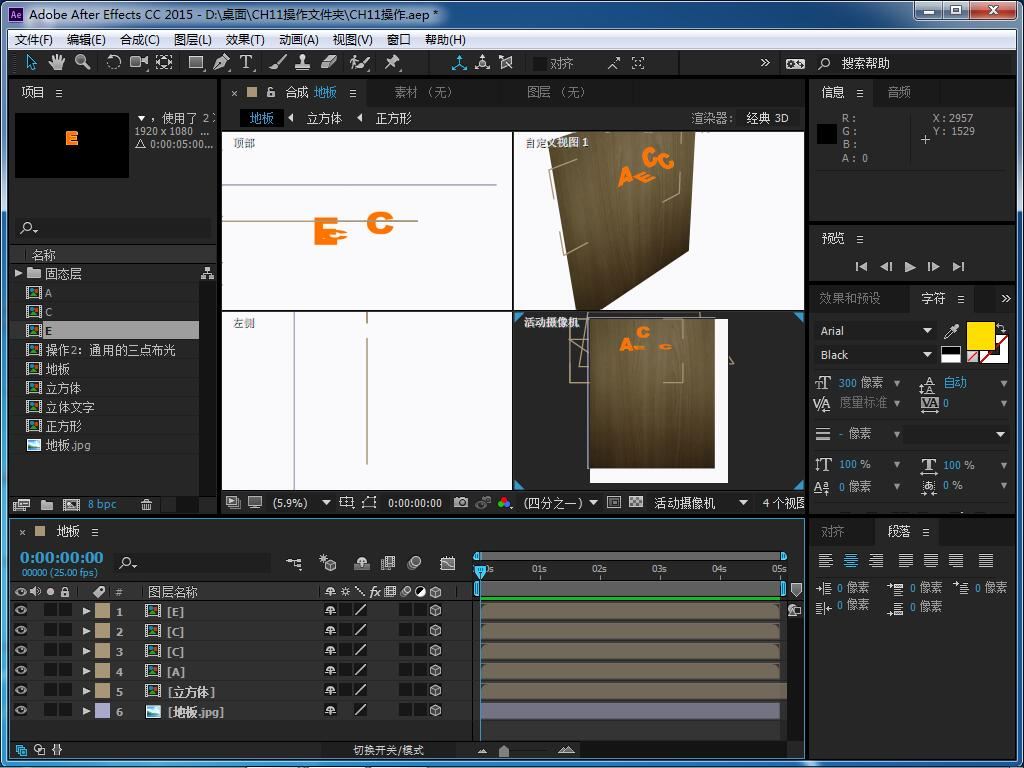Pick the Pen tool in toolbar
This screenshot has width=1024, height=768.
pos(221,62)
